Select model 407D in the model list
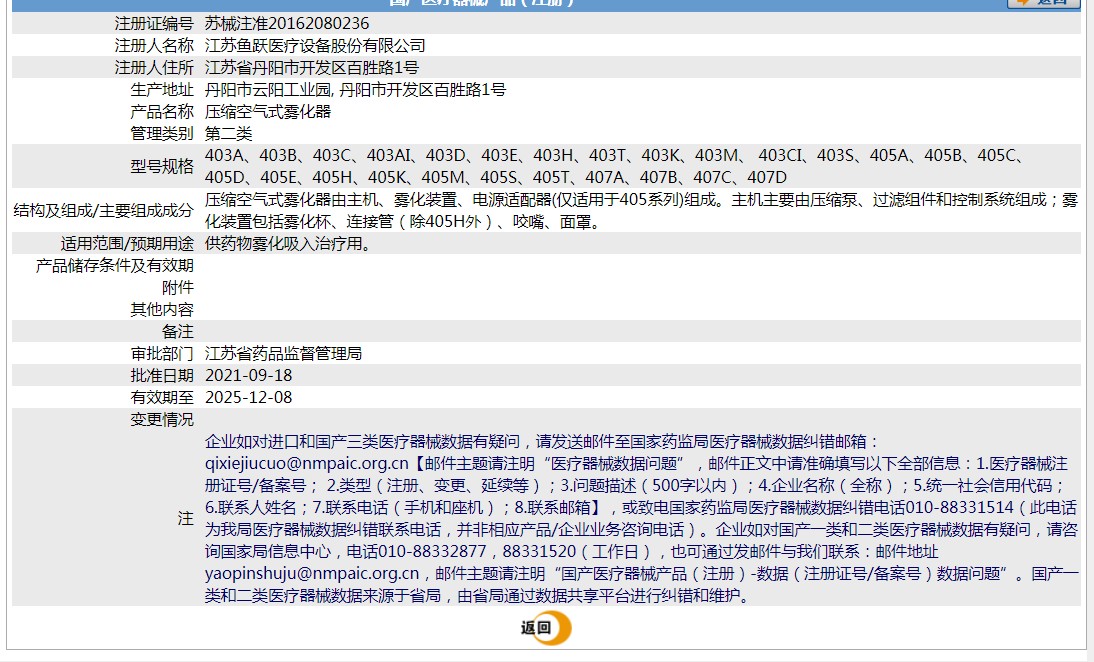1094x662 pixels. [767, 177]
